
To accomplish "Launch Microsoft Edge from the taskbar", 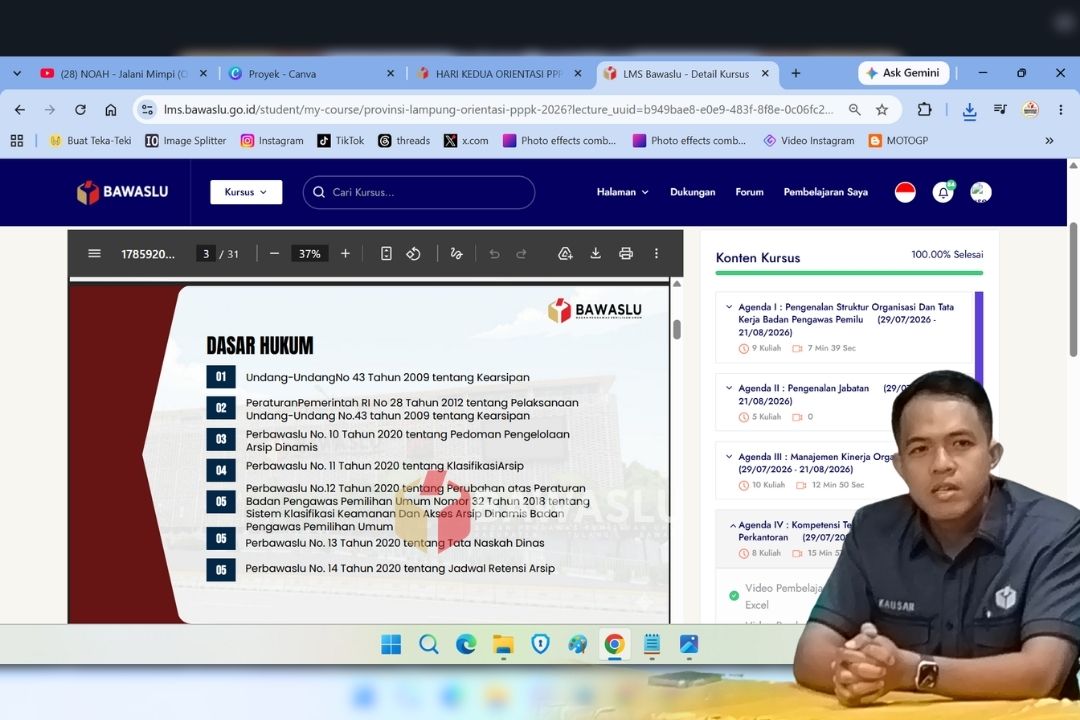I will [x=466, y=644].
